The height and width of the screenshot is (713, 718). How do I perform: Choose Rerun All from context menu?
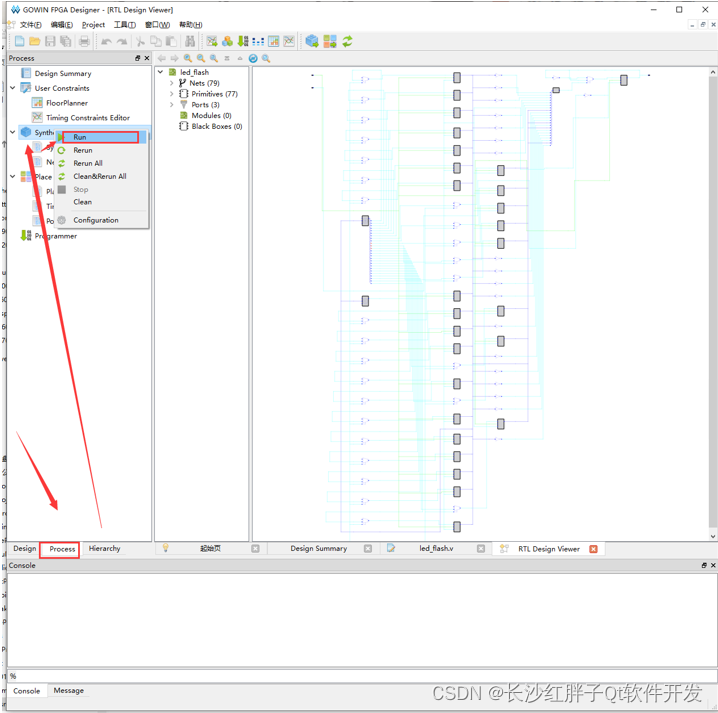(101, 163)
